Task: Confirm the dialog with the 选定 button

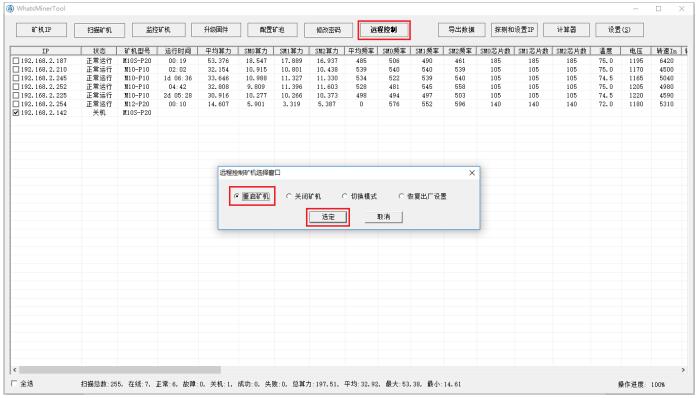Action: [x=328, y=217]
